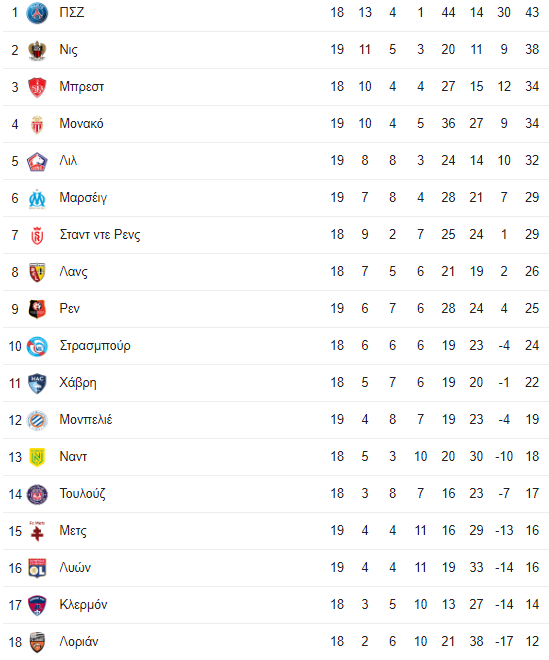Select the Λοριάν club crest icon
Image resolution: width=549 pixels, height=660 pixels.
[37, 642]
